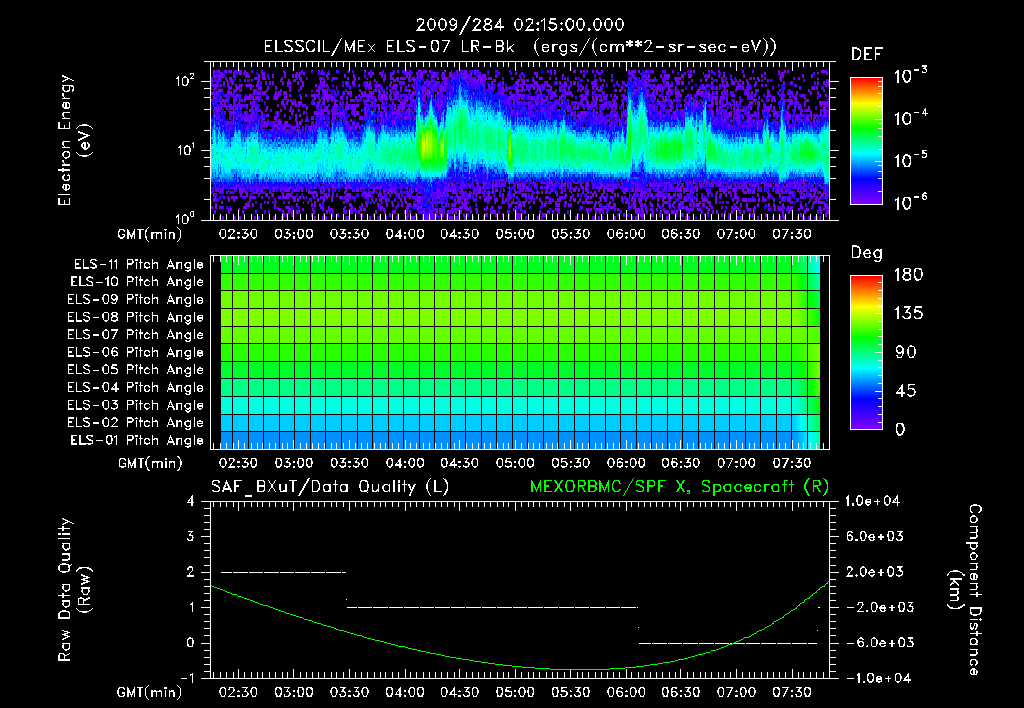Click the 135 tick on the Deg scale
The image size is (1024, 708).
click(908, 314)
